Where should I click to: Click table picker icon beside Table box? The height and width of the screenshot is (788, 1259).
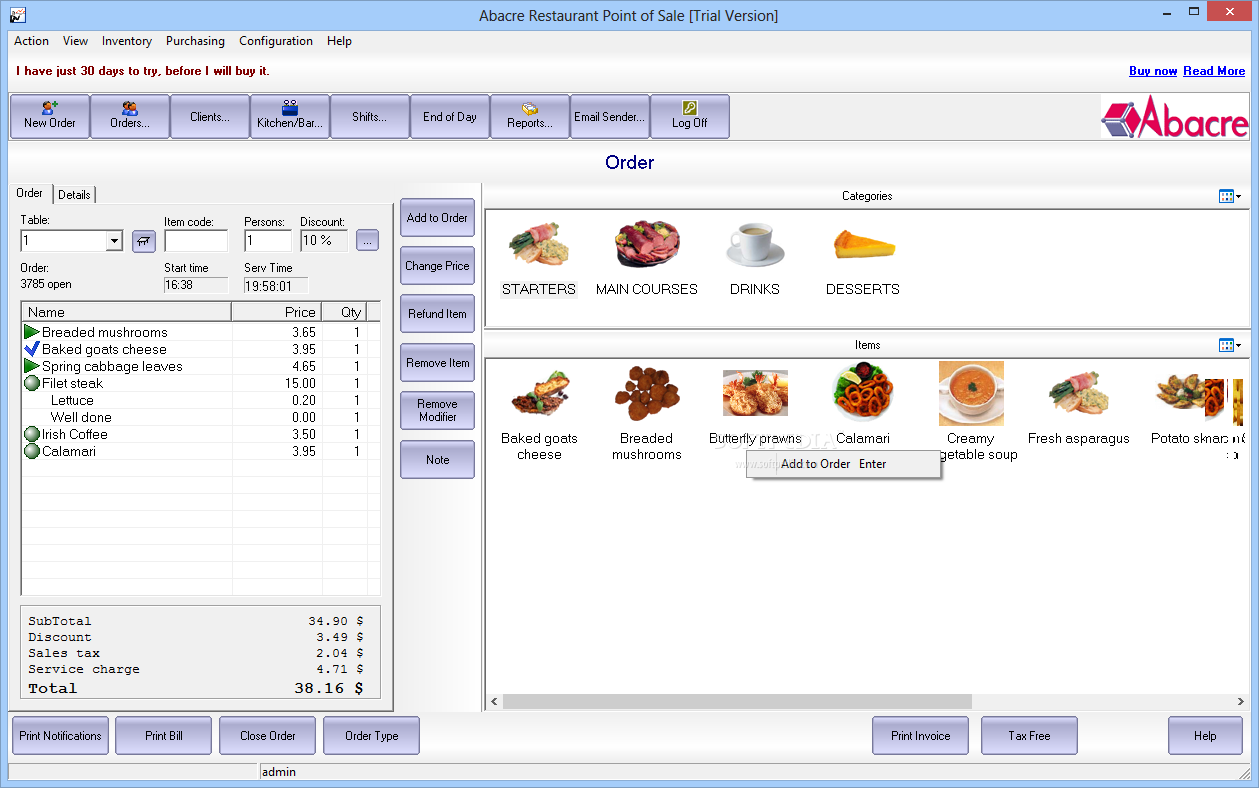pos(144,241)
